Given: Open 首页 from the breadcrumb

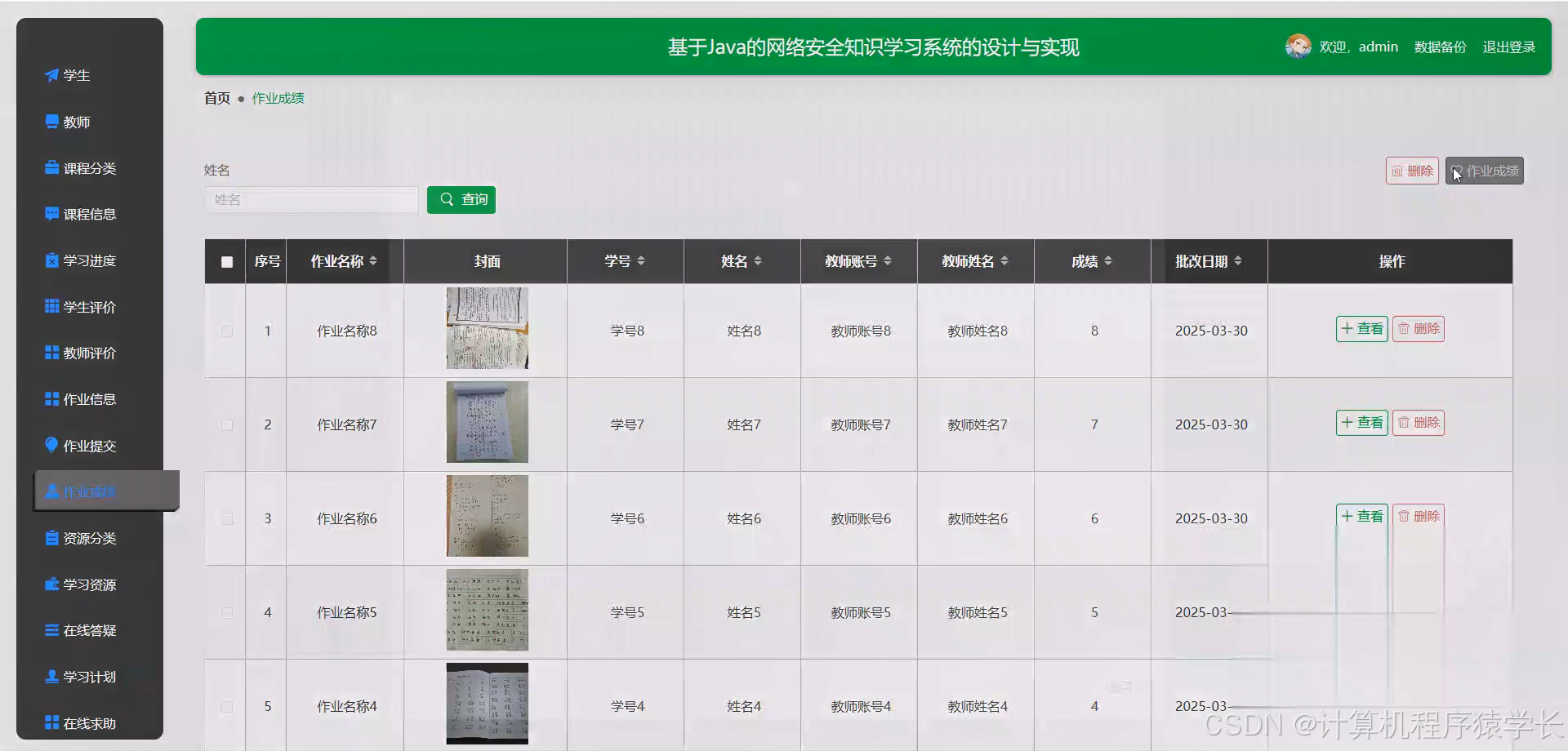Looking at the screenshot, I should click(216, 98).
